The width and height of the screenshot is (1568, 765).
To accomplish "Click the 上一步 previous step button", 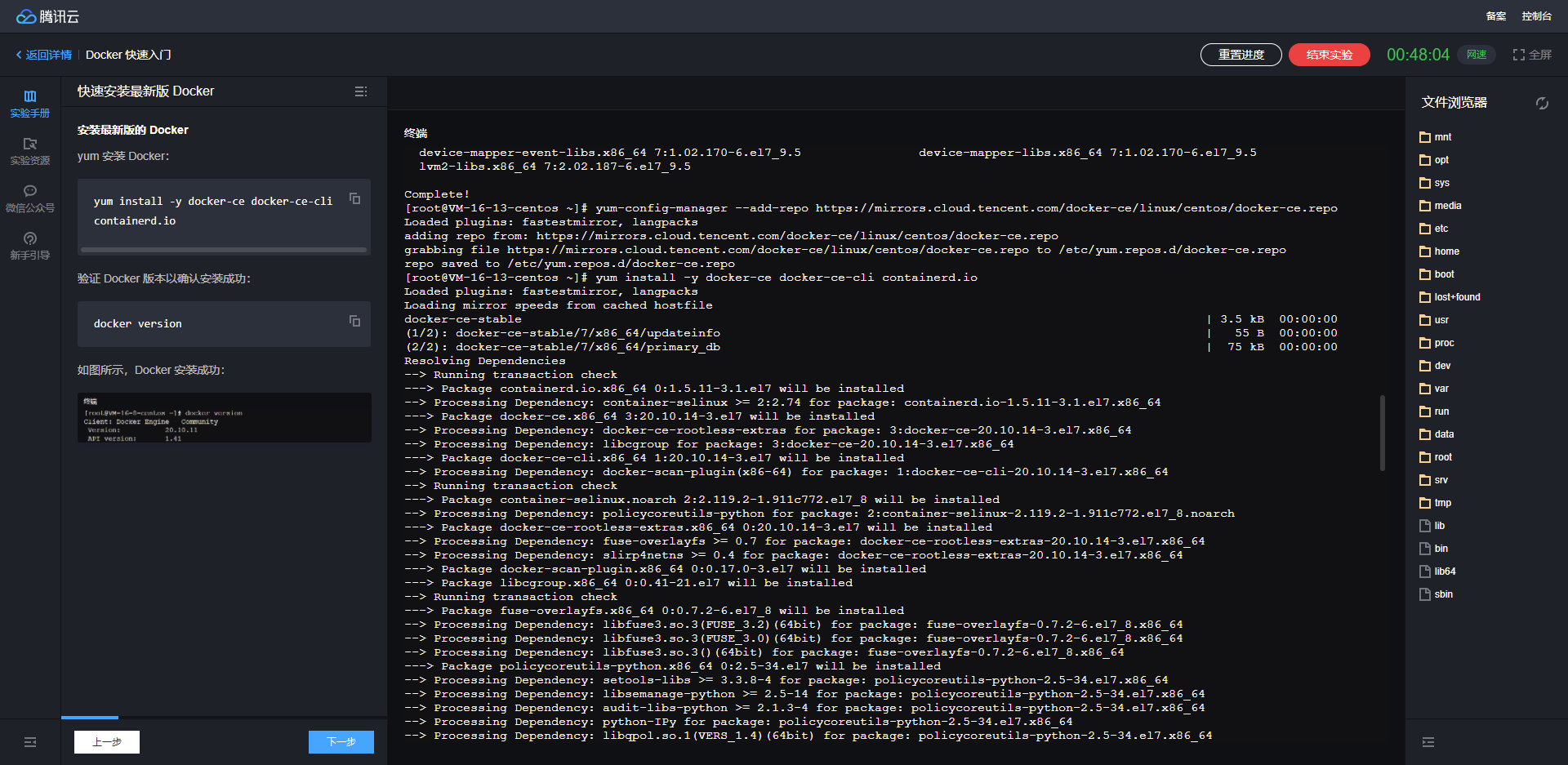I will 107,742.
